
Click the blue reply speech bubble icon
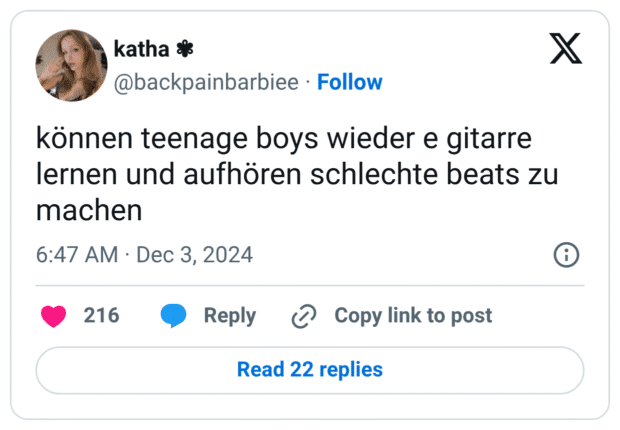tap(174, 316)
